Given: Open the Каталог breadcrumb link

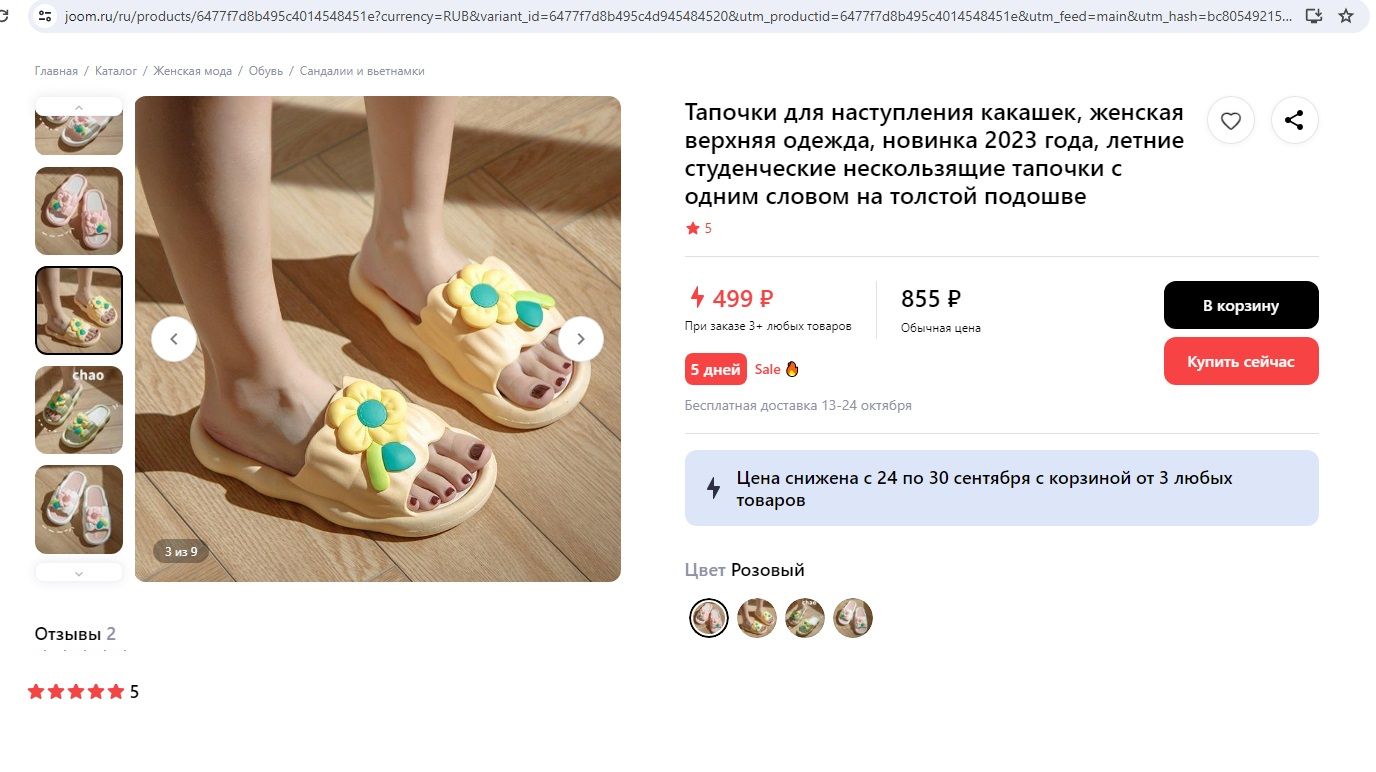Looking at the screenshot, I should (116, 71).
